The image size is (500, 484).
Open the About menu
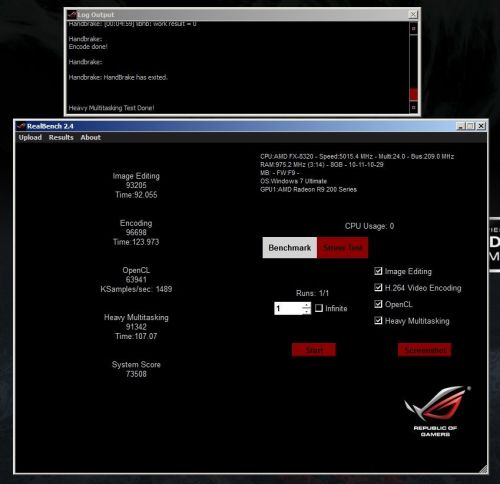(x=90, y=137)
